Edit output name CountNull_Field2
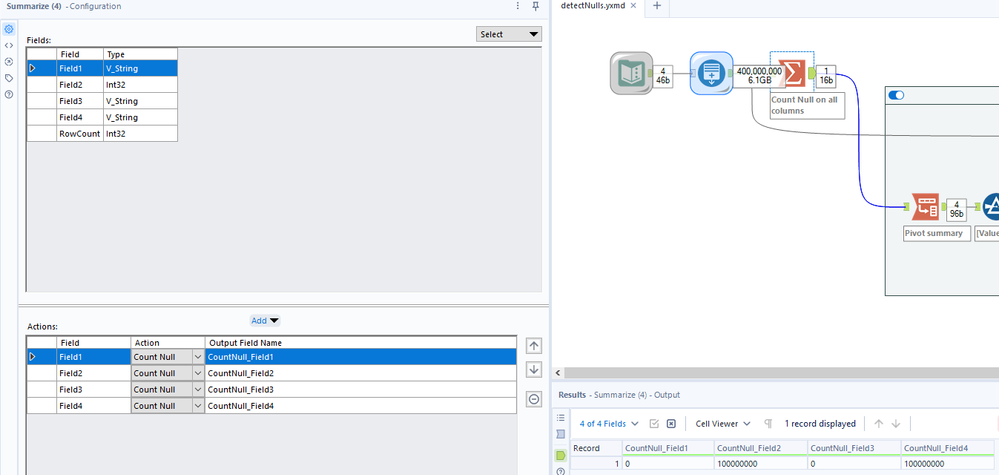This screenshot has width=999, height=475. [361, 373]
